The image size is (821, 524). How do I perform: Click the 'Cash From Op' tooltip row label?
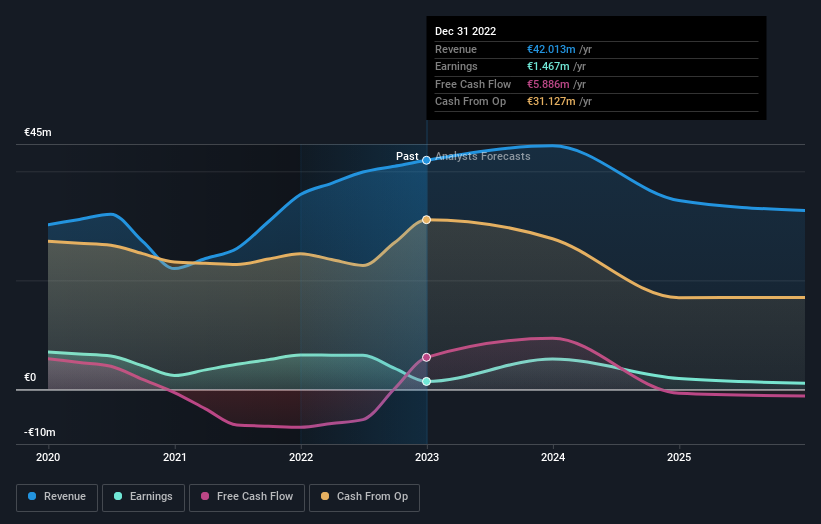(x=470, y=102)
